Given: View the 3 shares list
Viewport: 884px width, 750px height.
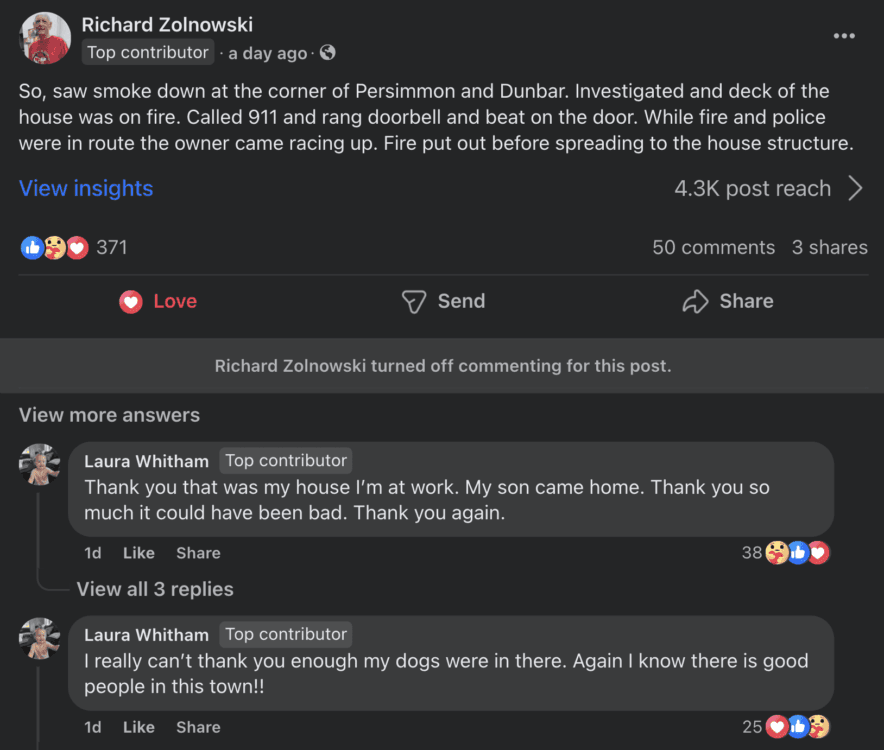Looking at the screenshot, I should coord(829,248).
